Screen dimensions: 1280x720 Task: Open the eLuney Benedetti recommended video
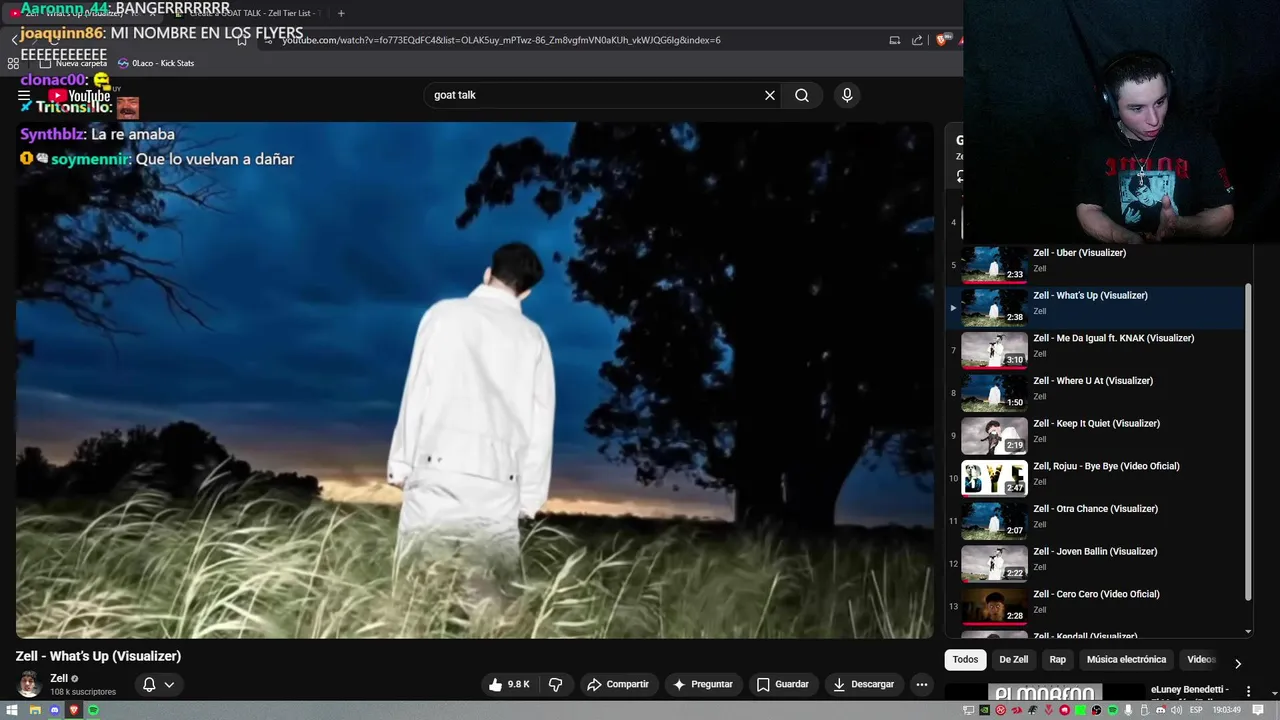[1190, 690]
